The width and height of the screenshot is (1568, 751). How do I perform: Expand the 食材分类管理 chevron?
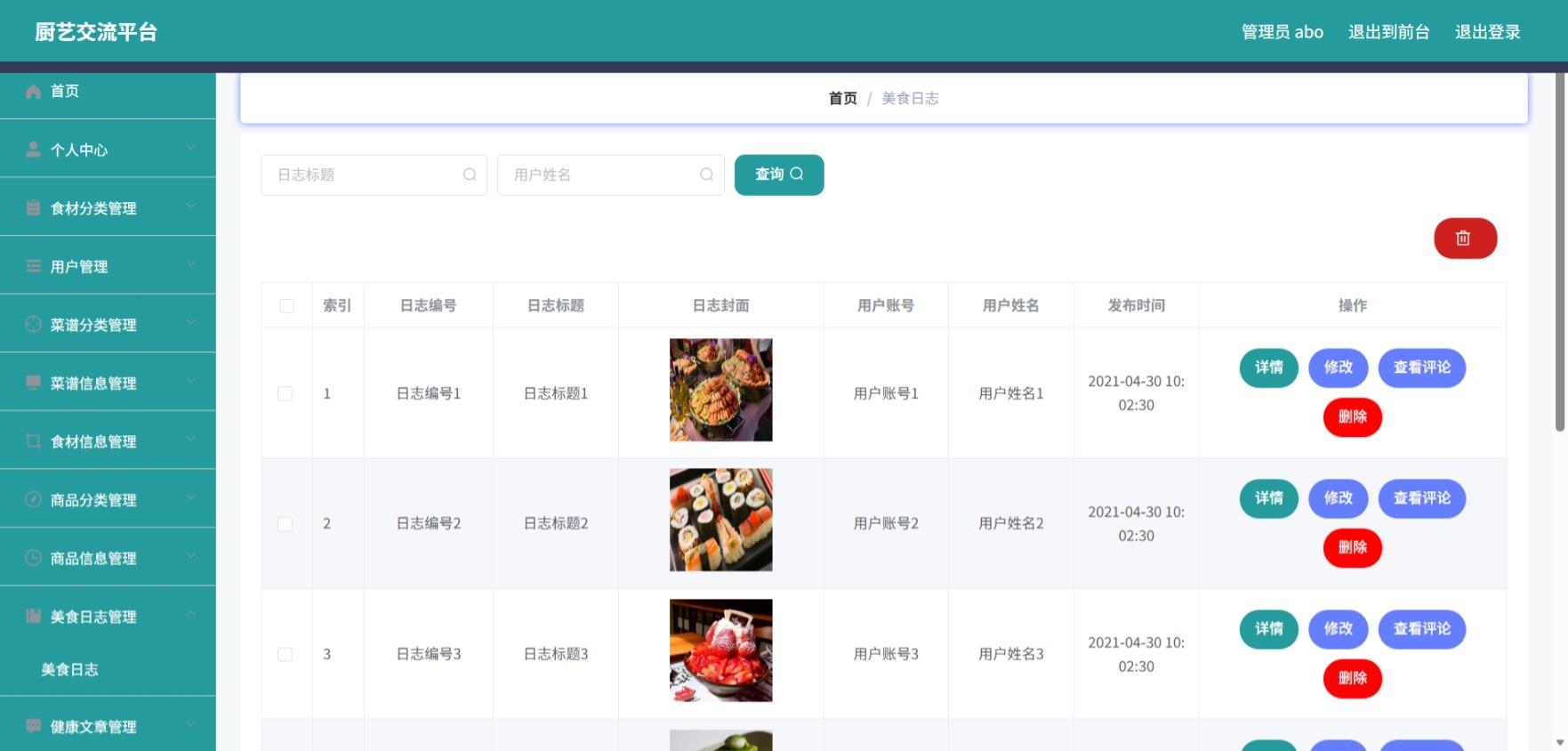click(191, 206)
